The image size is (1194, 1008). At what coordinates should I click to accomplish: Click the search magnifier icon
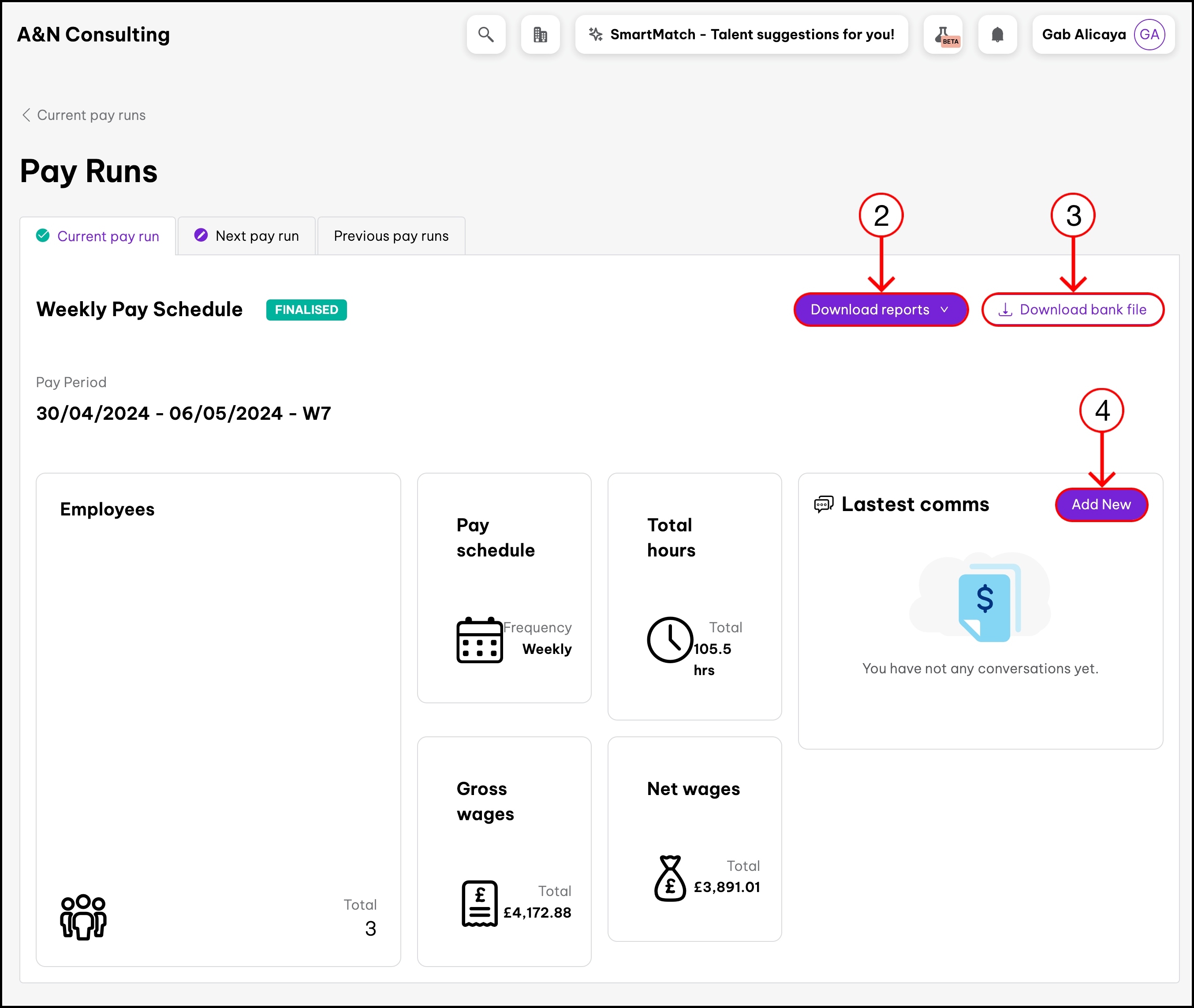click(485, 35)
